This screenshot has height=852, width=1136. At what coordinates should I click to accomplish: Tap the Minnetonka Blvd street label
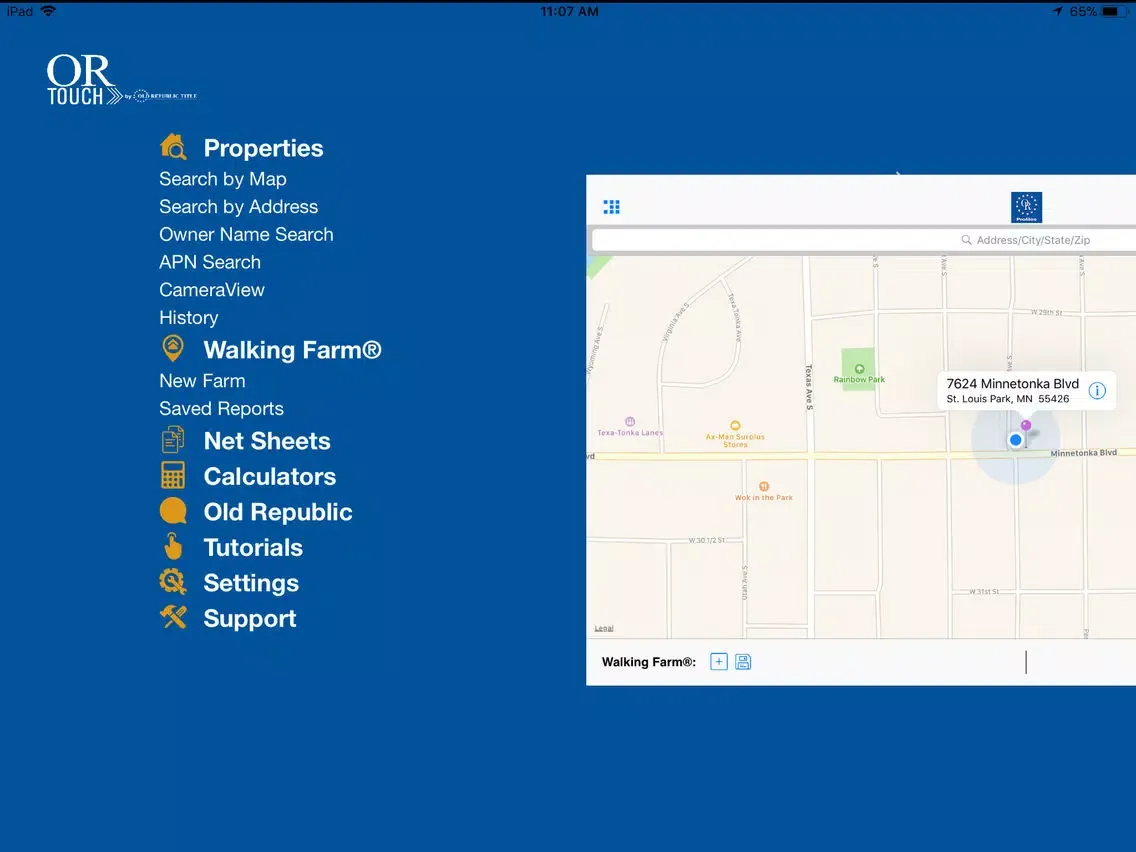(1083, 453)
